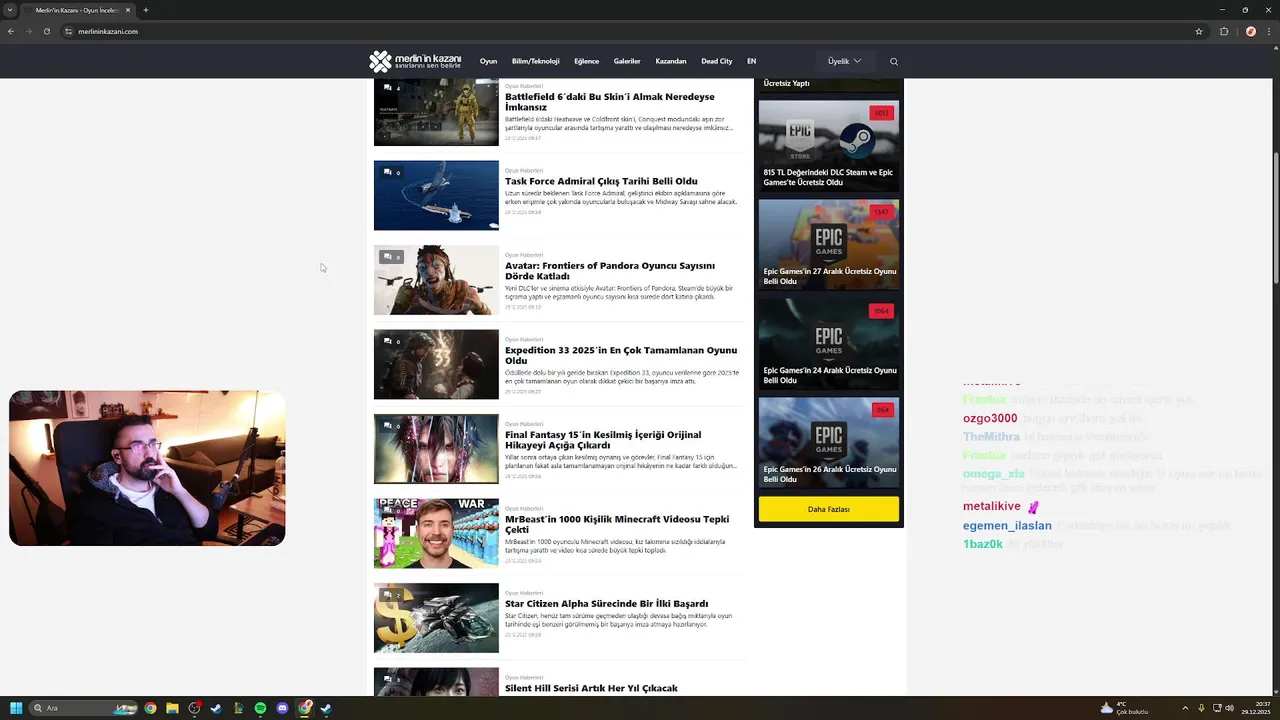Click the Daha Fazlası button
The width and height of the screenshot is (1280, 720).
pos(828,509)
